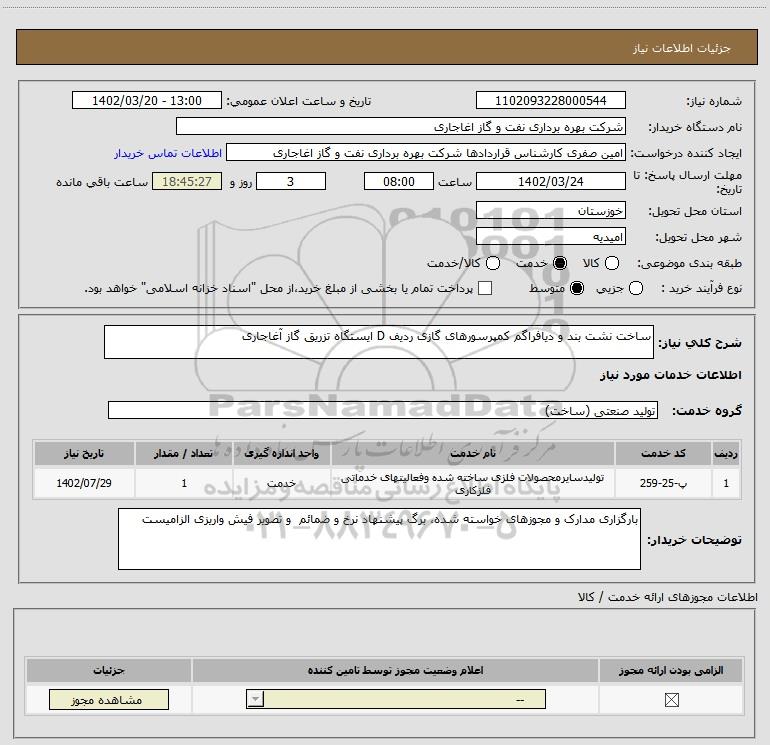Select the کالا/خدمت radio button
The height and width of the screenshot is (745, 770).
coord(493,263)
